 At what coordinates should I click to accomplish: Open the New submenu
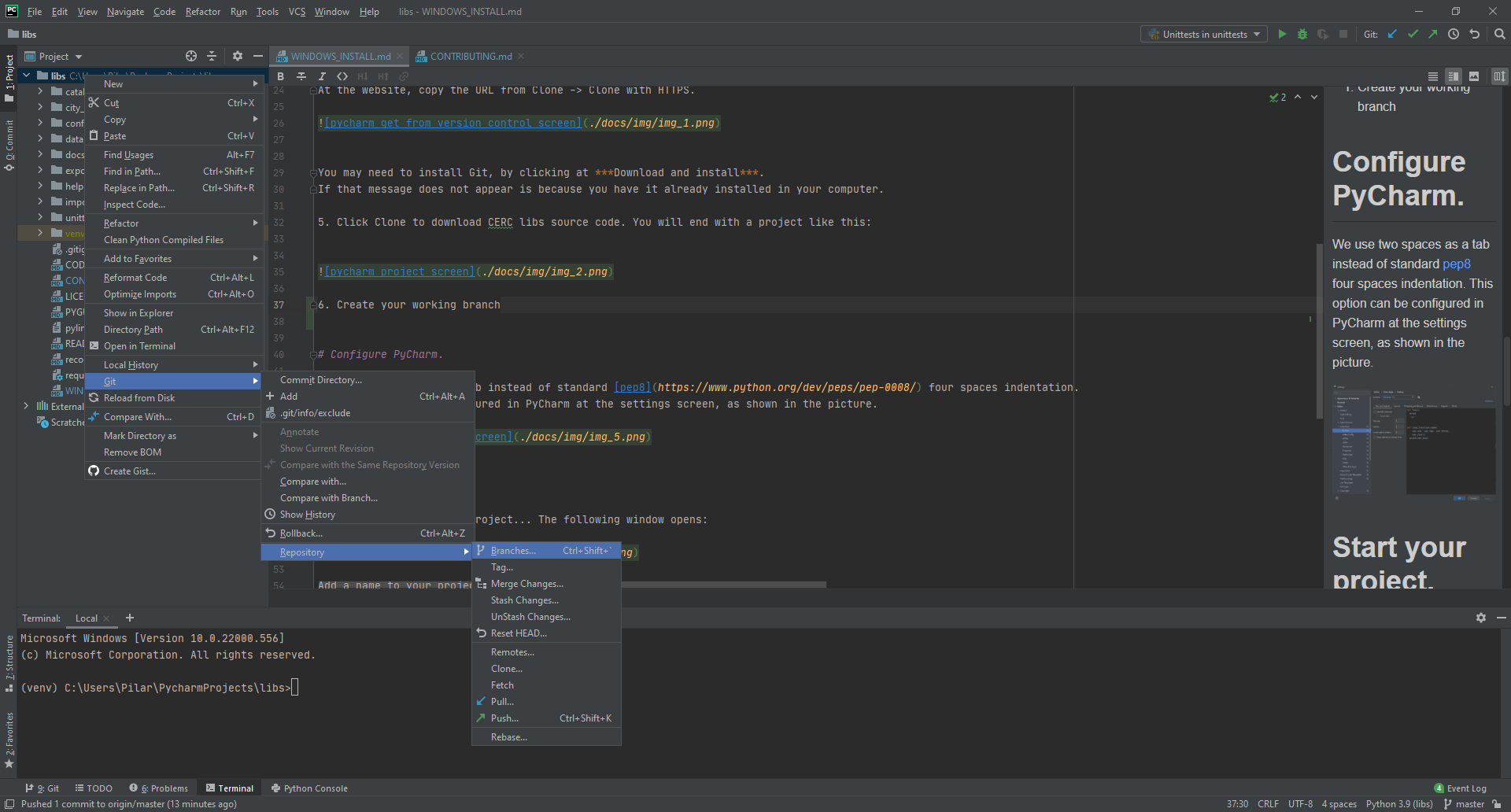pyautogui.click(x=173, y=83)
